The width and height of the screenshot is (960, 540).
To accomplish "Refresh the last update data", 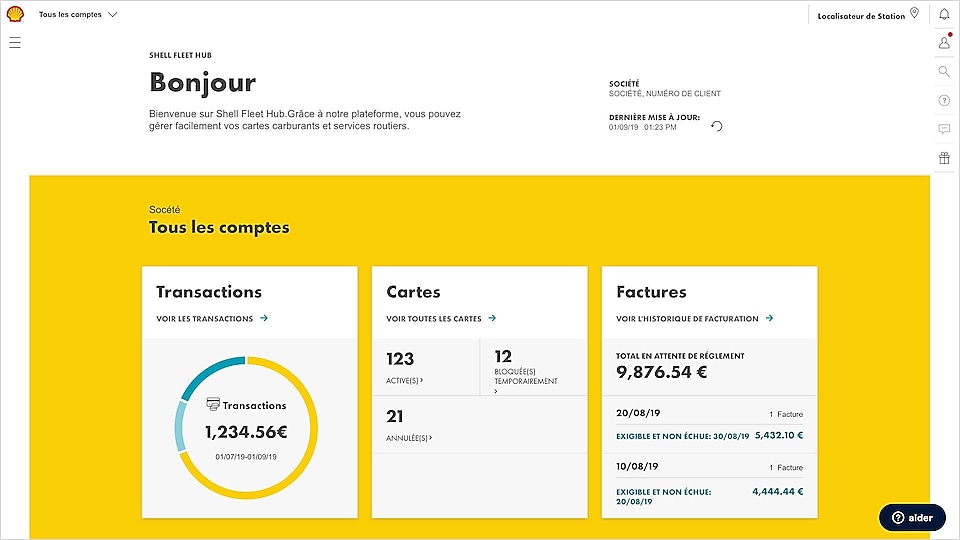I will [x=717, y=126].
